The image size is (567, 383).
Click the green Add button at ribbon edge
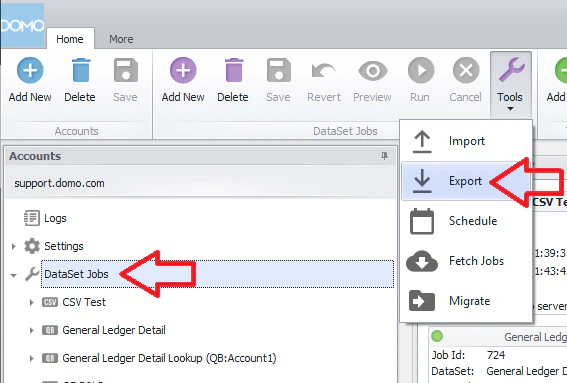click(x=557, y=80)
